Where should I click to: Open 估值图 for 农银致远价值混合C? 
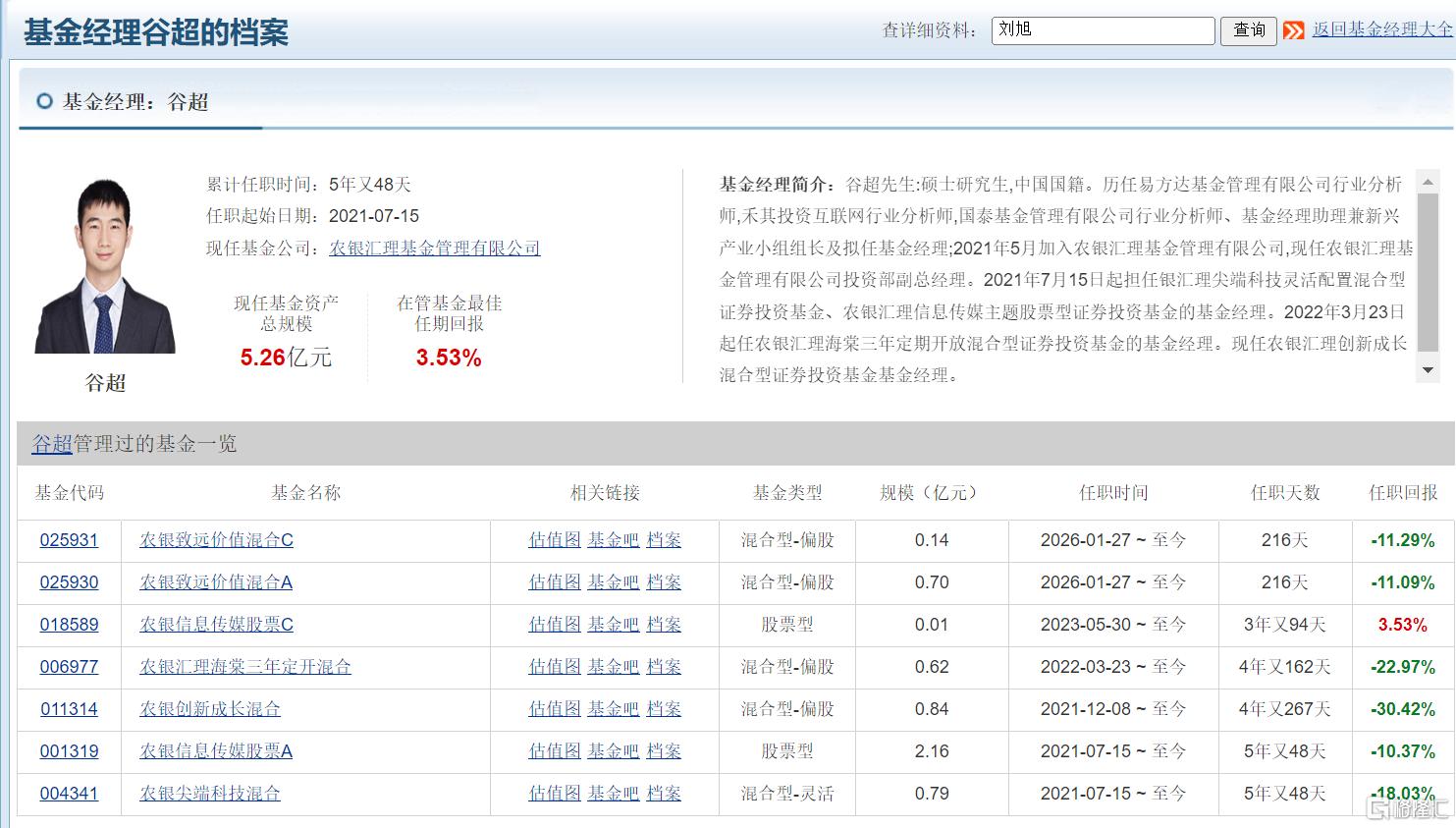pos(555,540)
